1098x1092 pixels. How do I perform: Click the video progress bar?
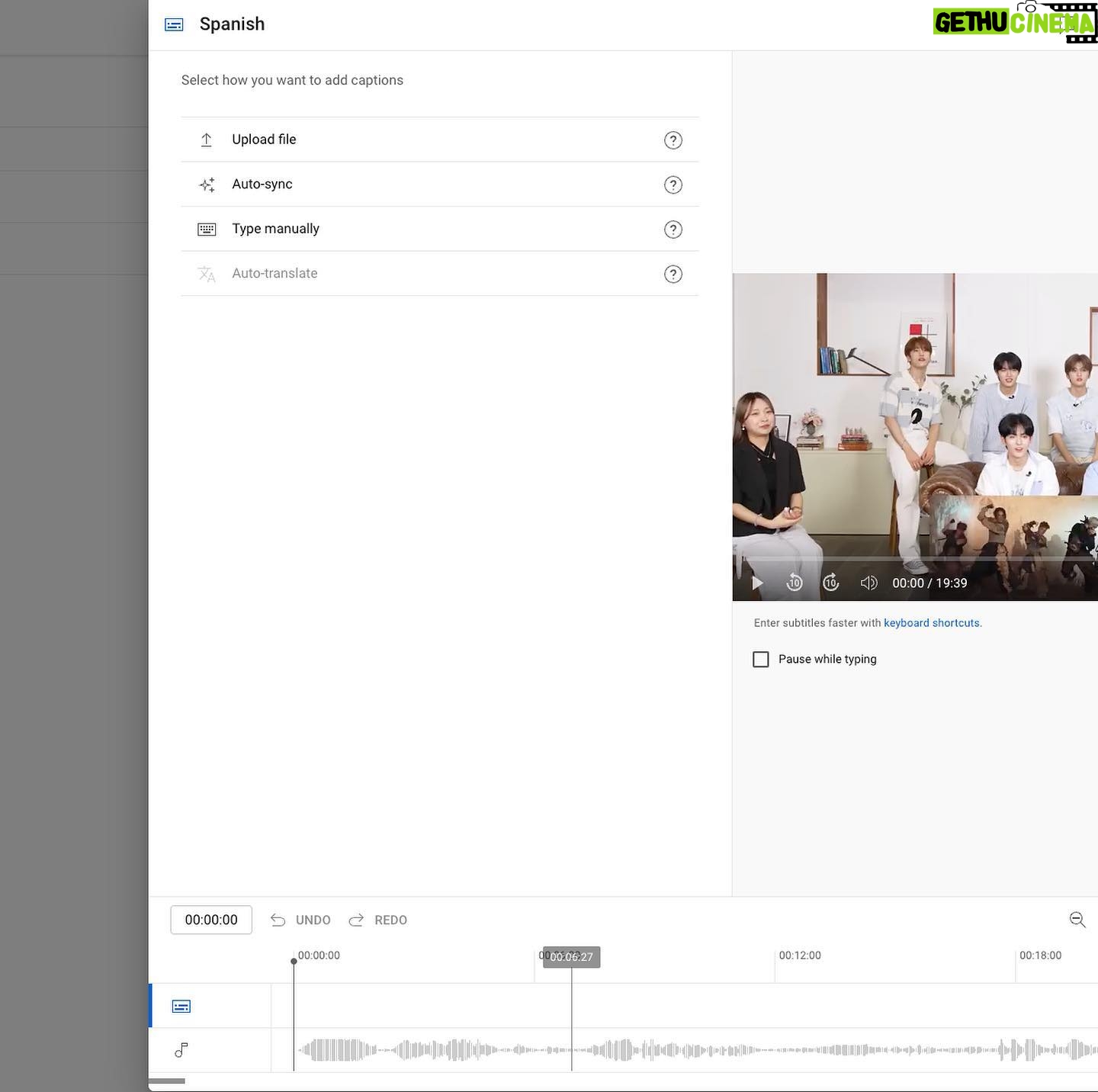(x=919, y=560)
